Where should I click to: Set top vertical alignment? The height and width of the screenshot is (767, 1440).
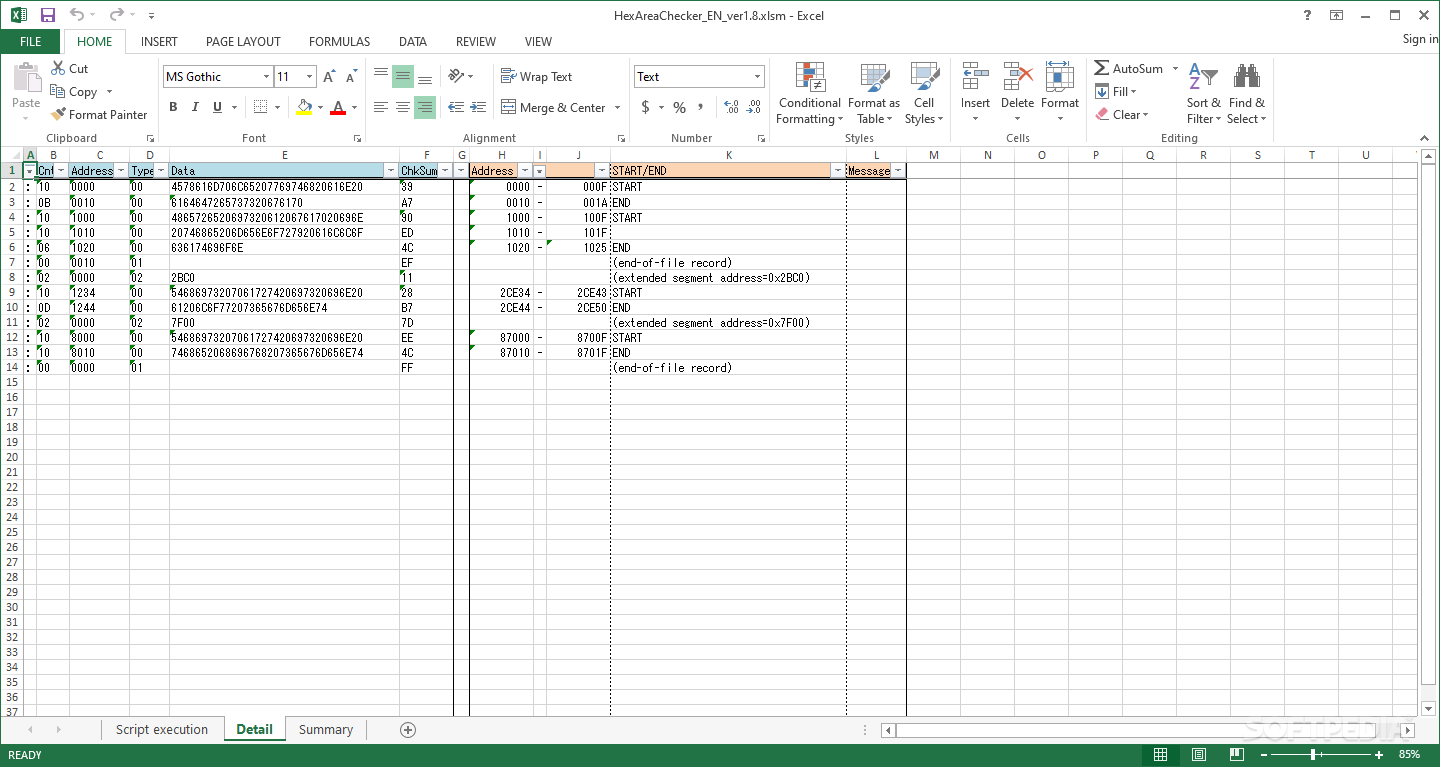[381, 76]
